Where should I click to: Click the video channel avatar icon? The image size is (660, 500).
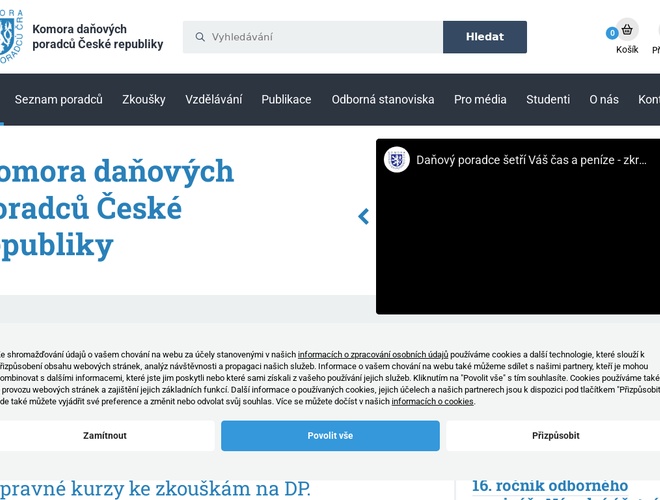[397, 159]
